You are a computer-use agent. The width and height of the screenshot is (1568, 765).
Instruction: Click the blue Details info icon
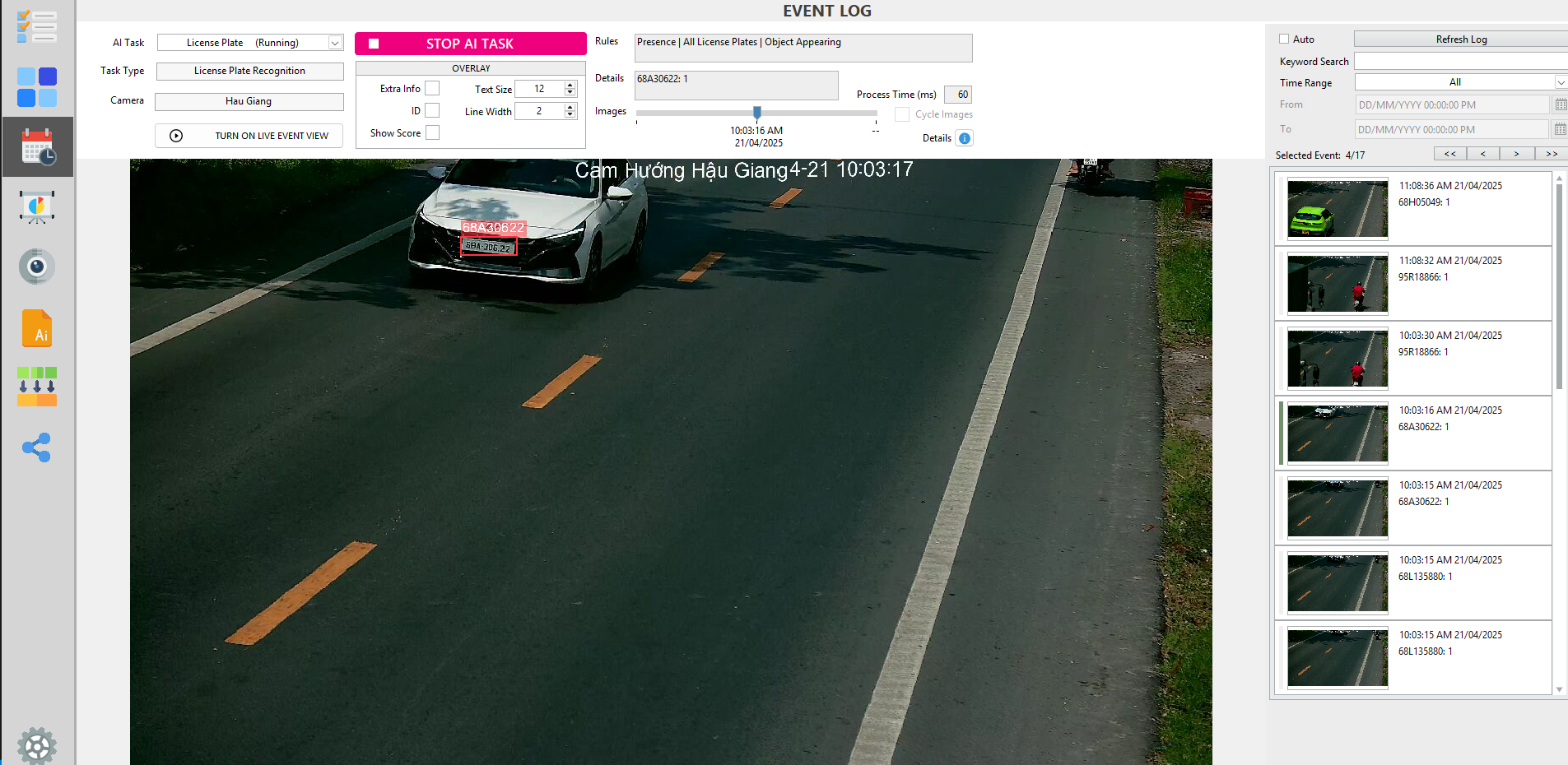tap(965, 138)
